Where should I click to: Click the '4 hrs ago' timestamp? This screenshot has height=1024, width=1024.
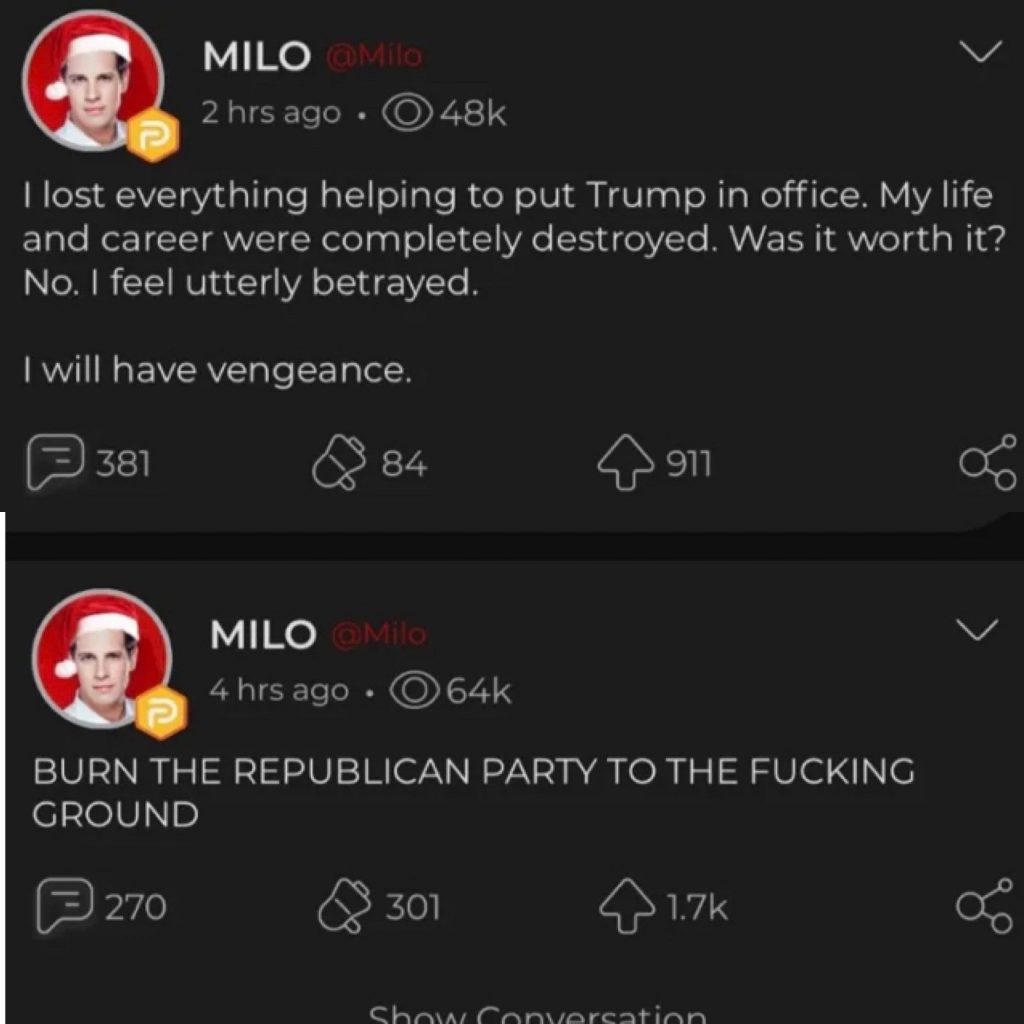tap(279, 690)
